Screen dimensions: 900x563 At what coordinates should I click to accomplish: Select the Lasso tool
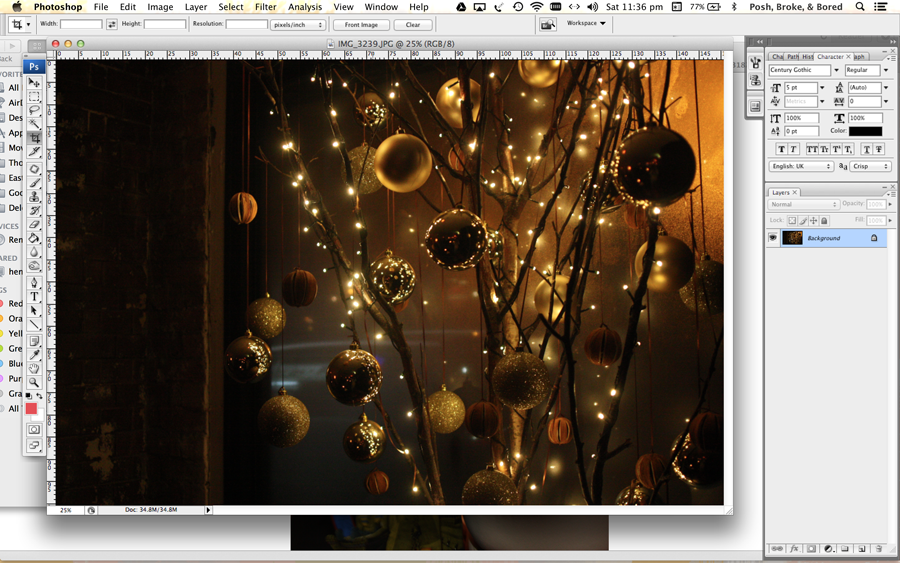coord(34,110)
